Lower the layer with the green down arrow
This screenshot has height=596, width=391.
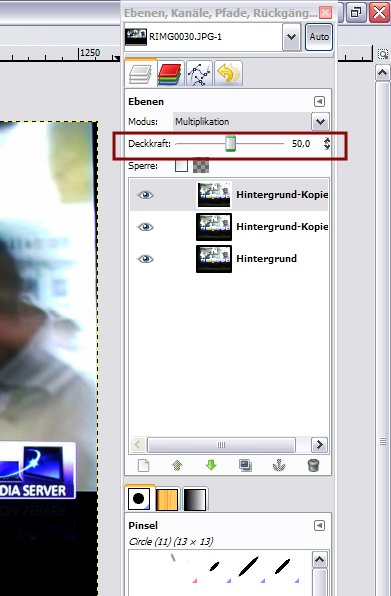(x=211, y=465)
